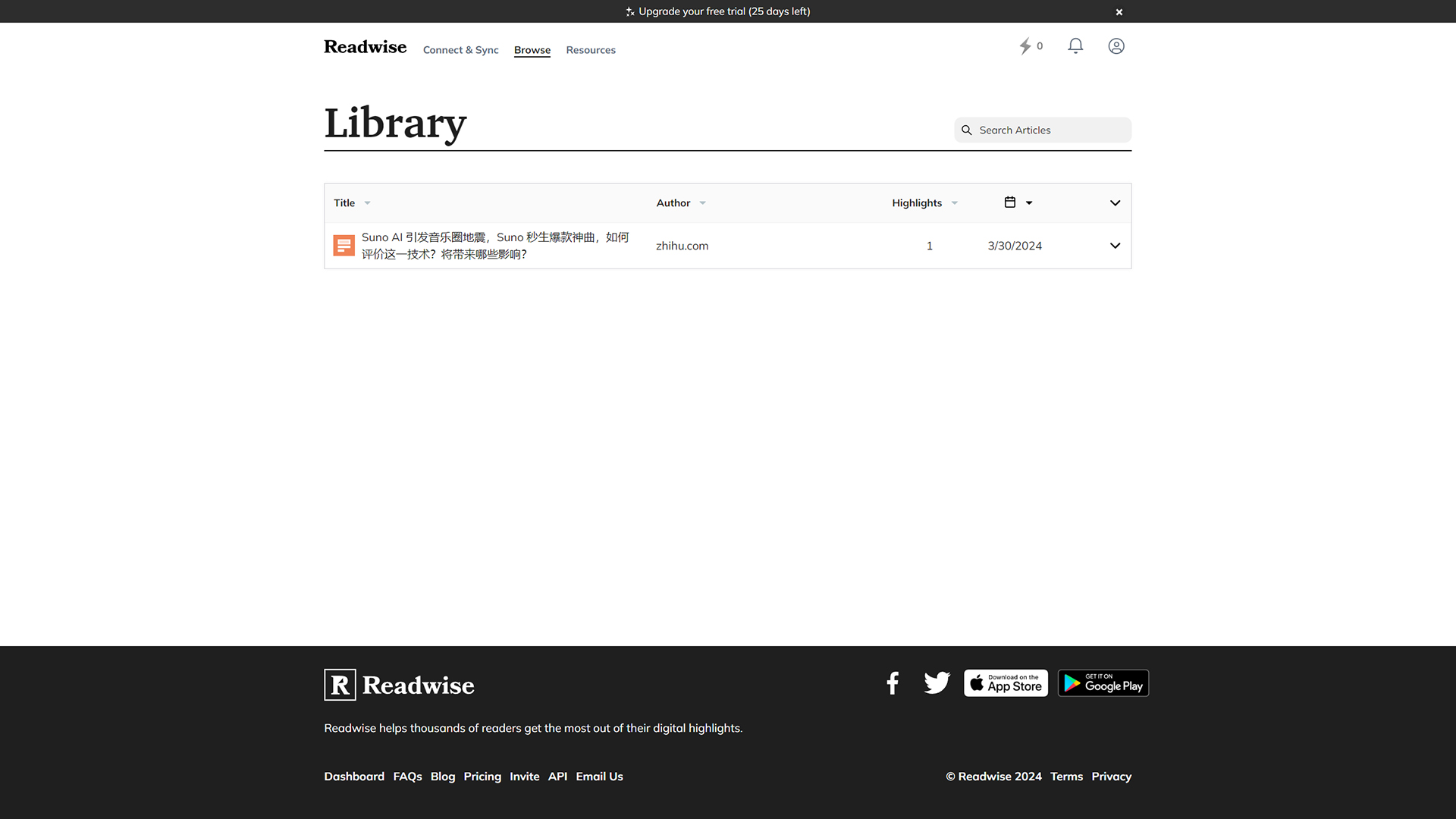This screenshot has width=1456, height=819.
Task: Click the orange article icon beside Suno AI
Action: [x=344, y=246]
